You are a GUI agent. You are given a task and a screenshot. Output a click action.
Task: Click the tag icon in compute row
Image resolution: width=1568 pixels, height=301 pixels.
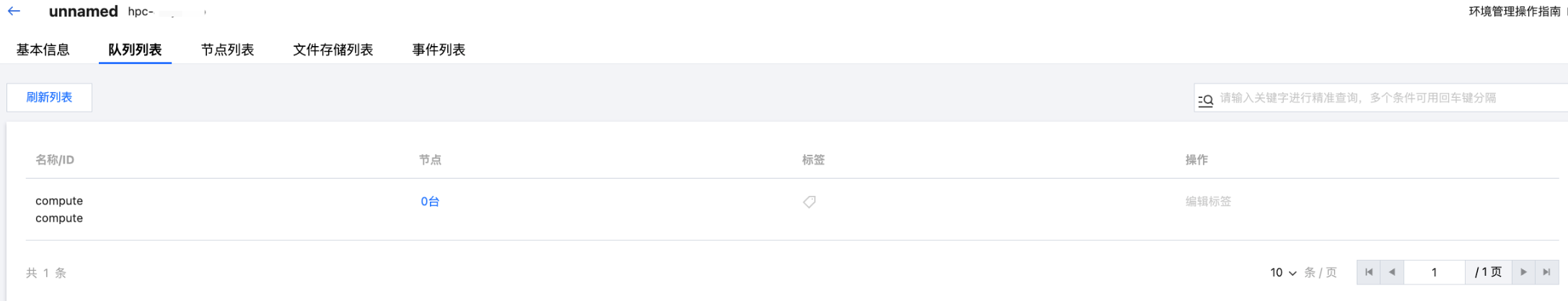[809, 202]
